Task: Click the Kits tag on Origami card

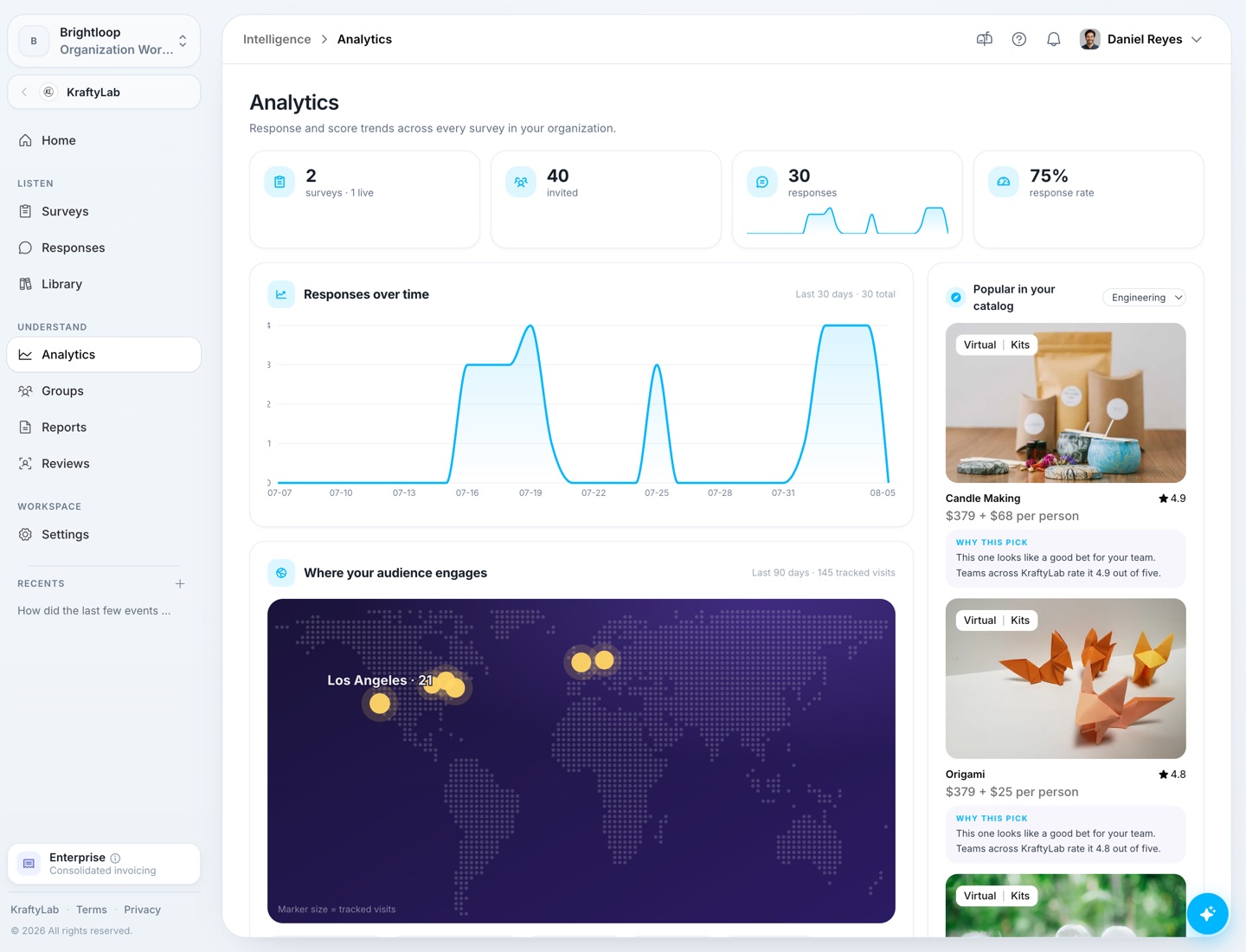Action: pyautogui.click(x=1020, y=621)
